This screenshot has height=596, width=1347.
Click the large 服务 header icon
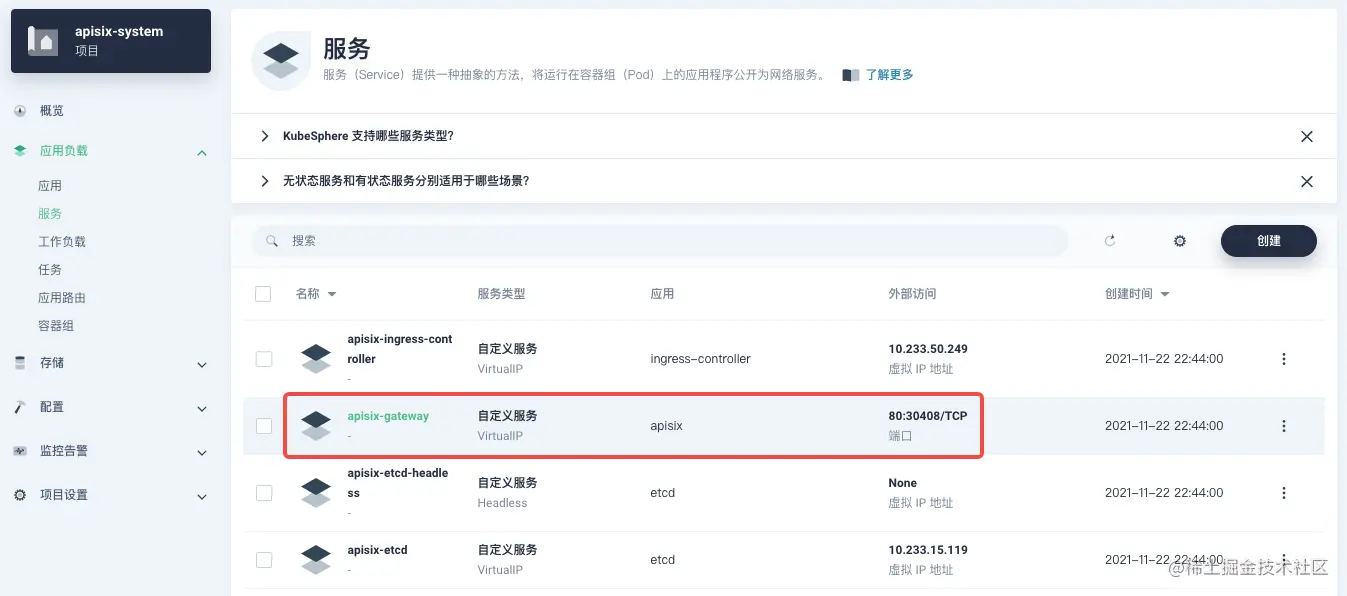pyautogui.click(x=281, y=60)
